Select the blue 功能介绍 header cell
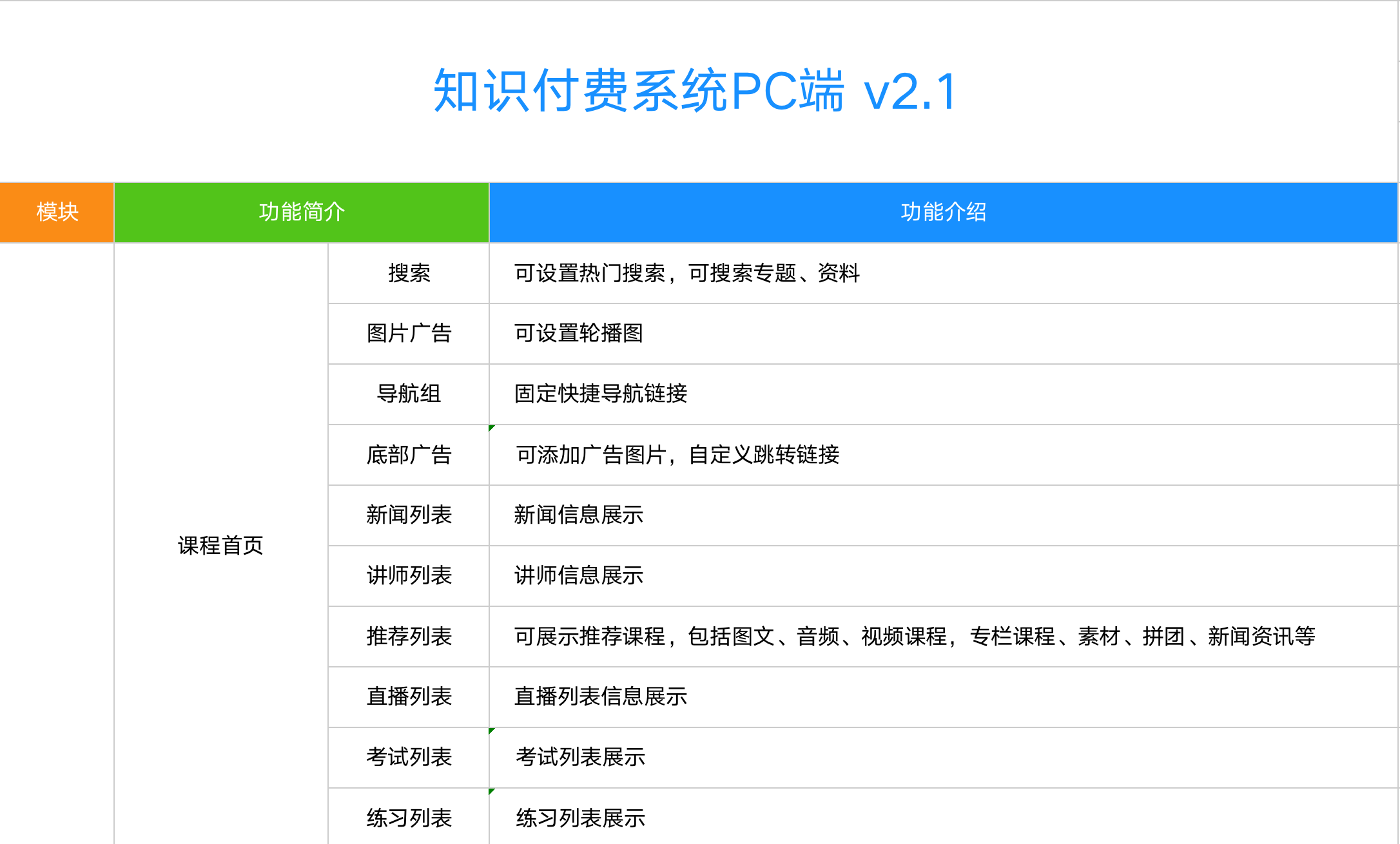1400x844 pixels. (x=943, y=212)
